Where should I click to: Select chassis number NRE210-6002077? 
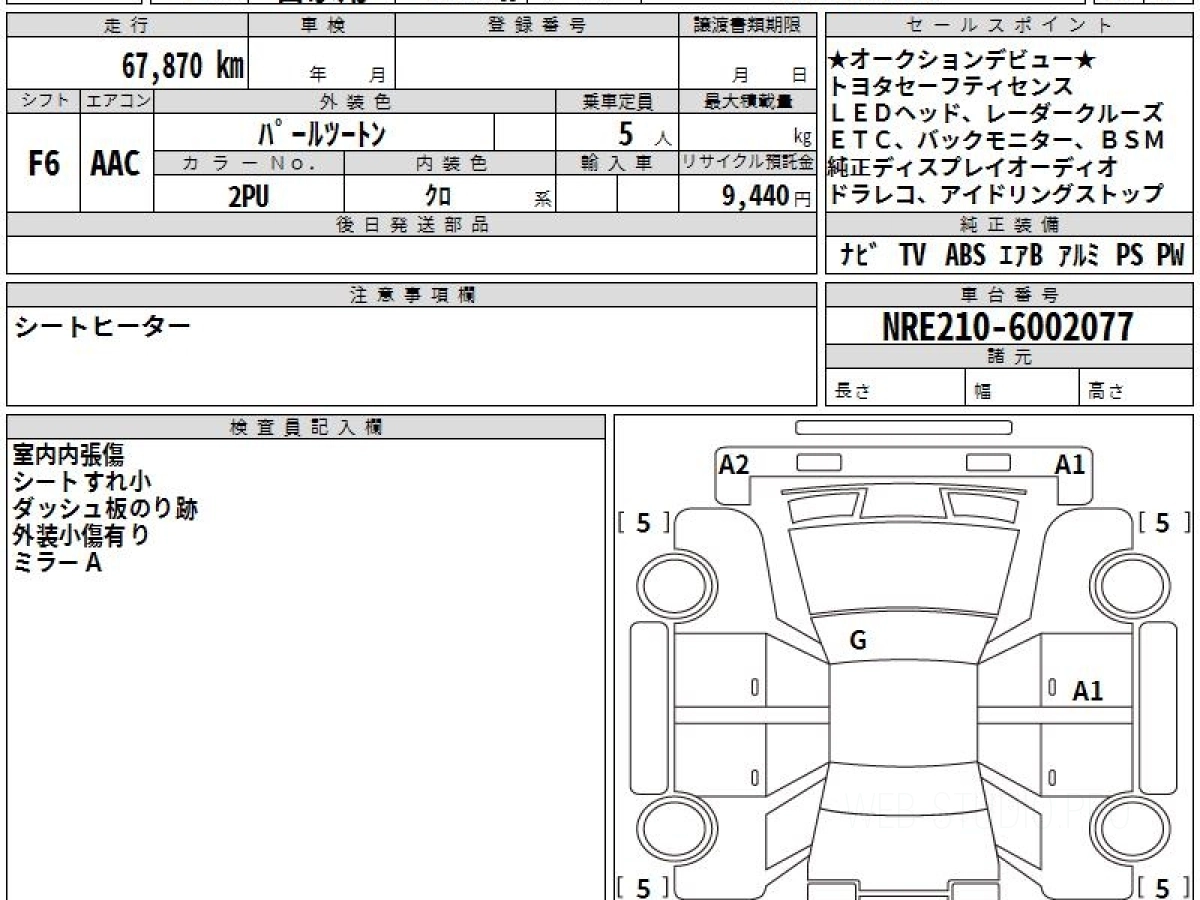1010,327
